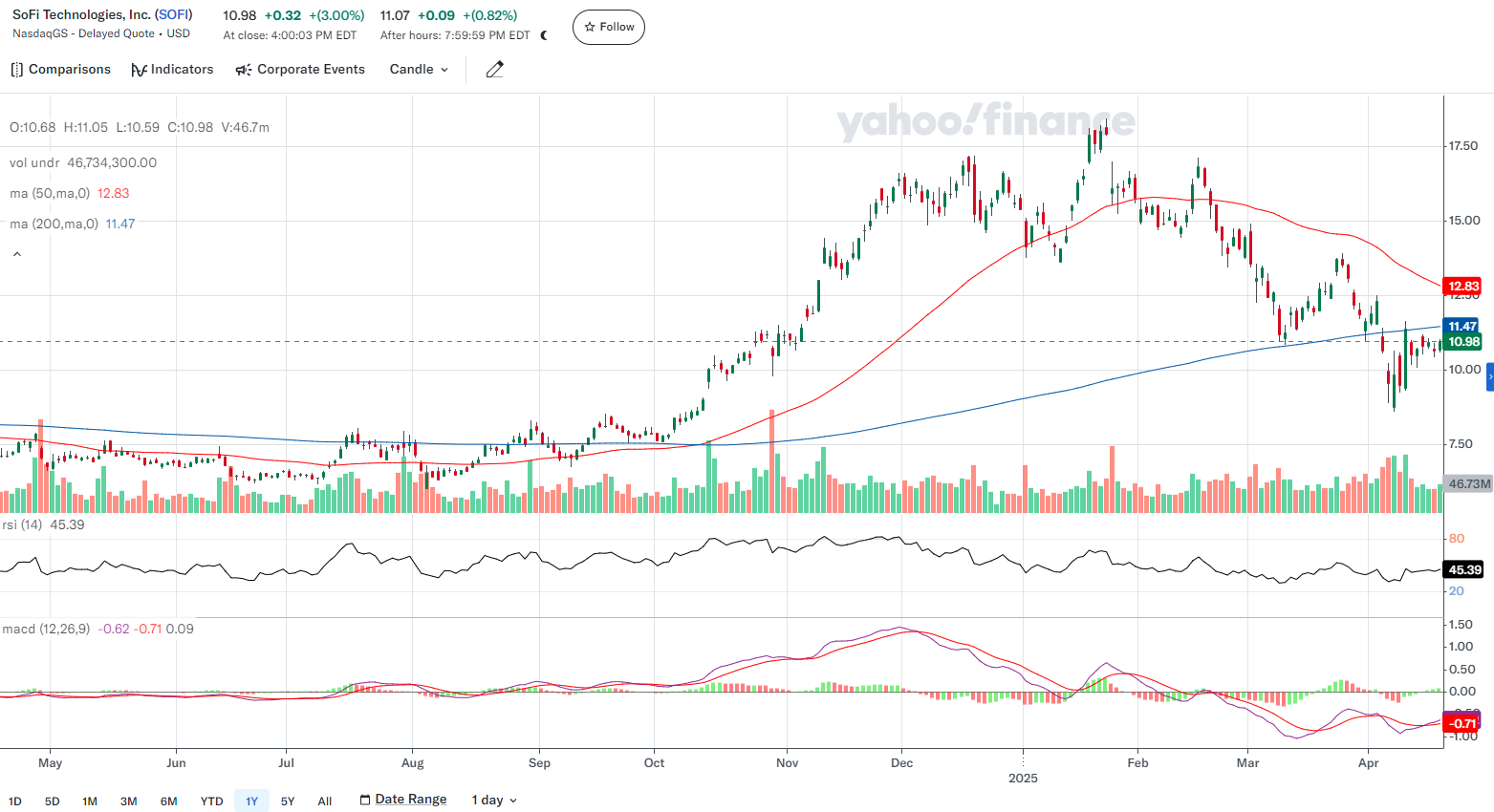Switch to the 1D range
Screen dimensions: 1494x812
[x=15, y=801]
